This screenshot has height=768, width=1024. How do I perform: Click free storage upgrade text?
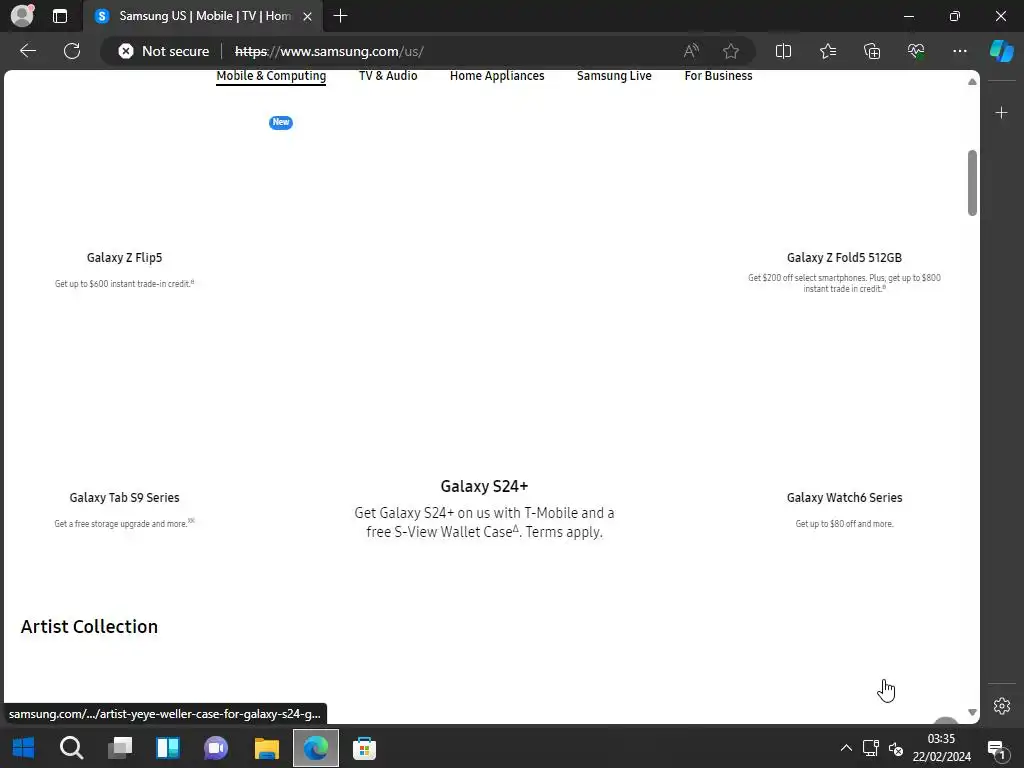tap(124, 524)
